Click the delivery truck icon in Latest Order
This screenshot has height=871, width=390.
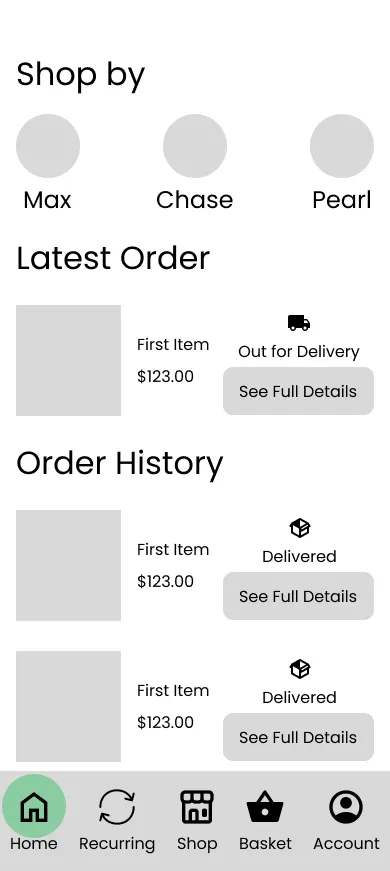point(299,323)
